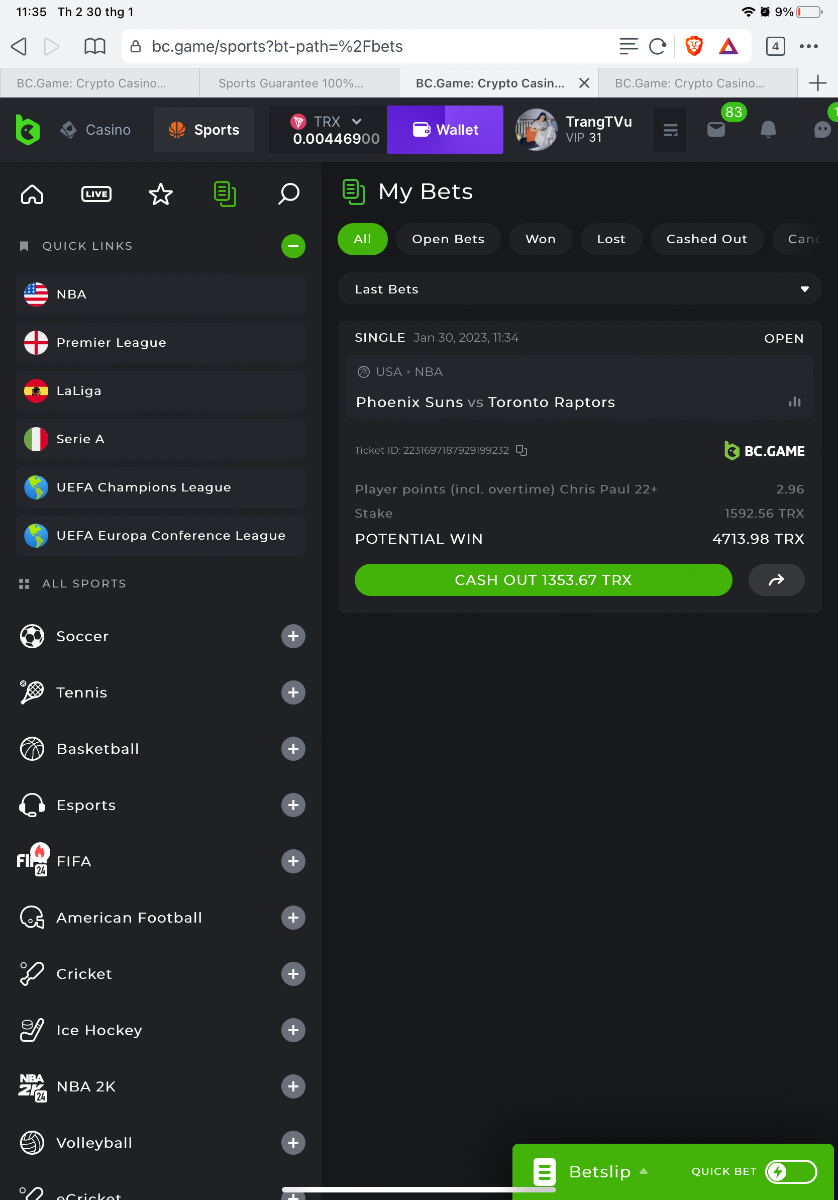Collapse Quick Links with green minus

pyautogui.click(x=293, y=246)
